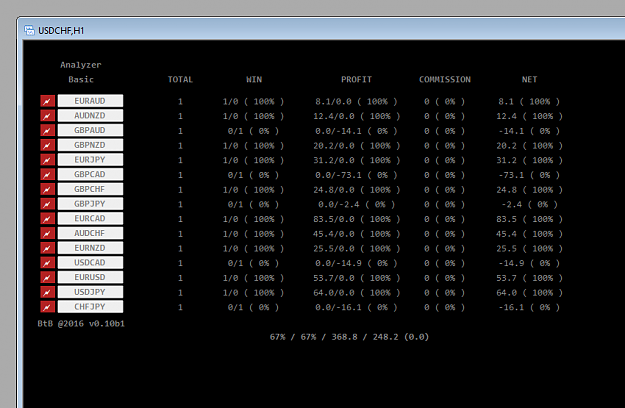
Task: Click the EURAUD net value 8.1
Action: pyautogui.click(x=506, y=102)
